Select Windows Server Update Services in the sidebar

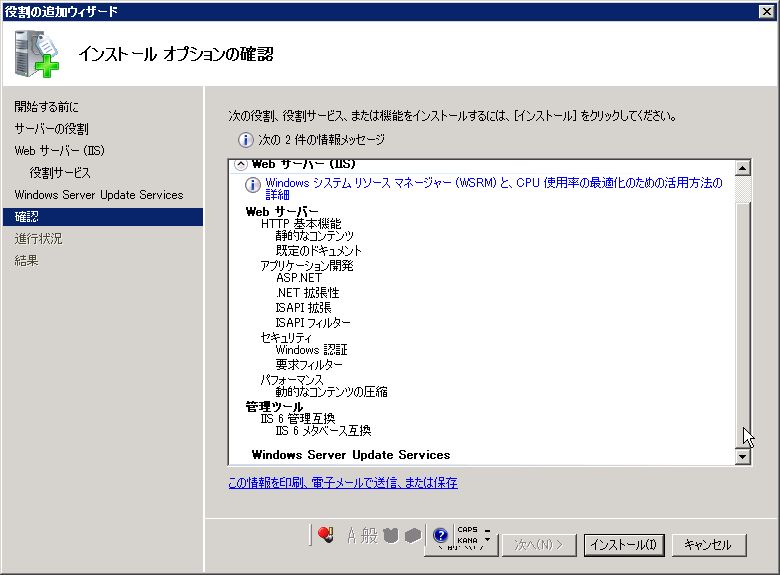tap(99, 194)
